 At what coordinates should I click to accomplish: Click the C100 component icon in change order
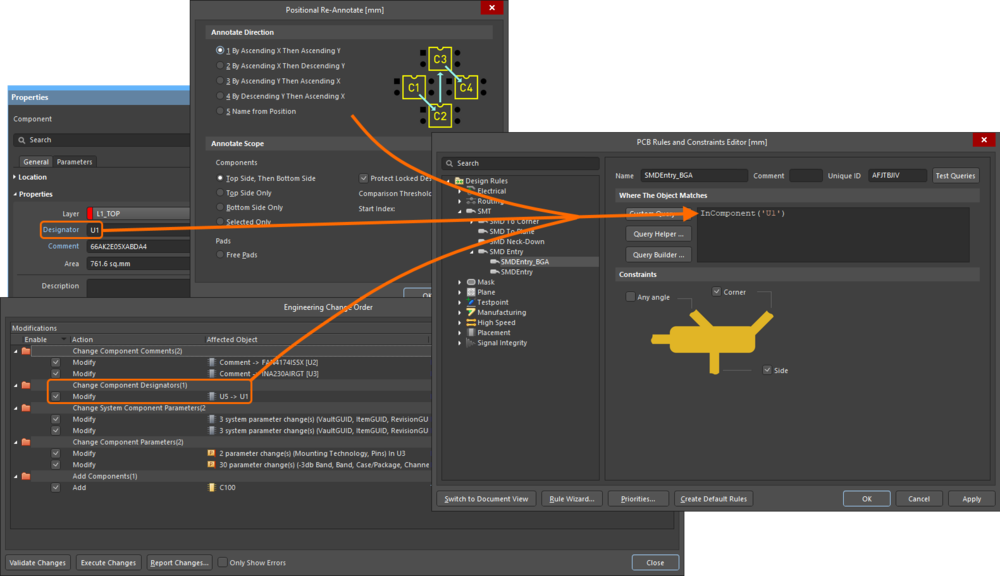coord(212,487)
